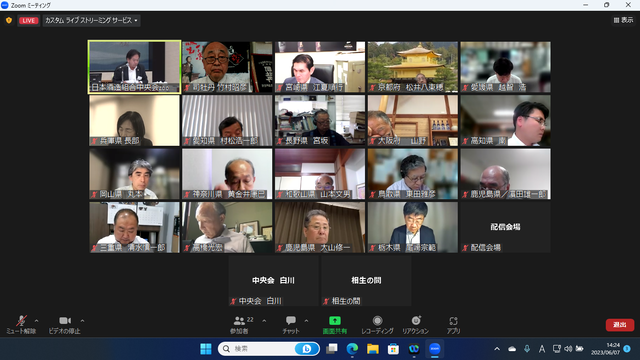Click the red LIVE indicator badge

tap(29, 20)
